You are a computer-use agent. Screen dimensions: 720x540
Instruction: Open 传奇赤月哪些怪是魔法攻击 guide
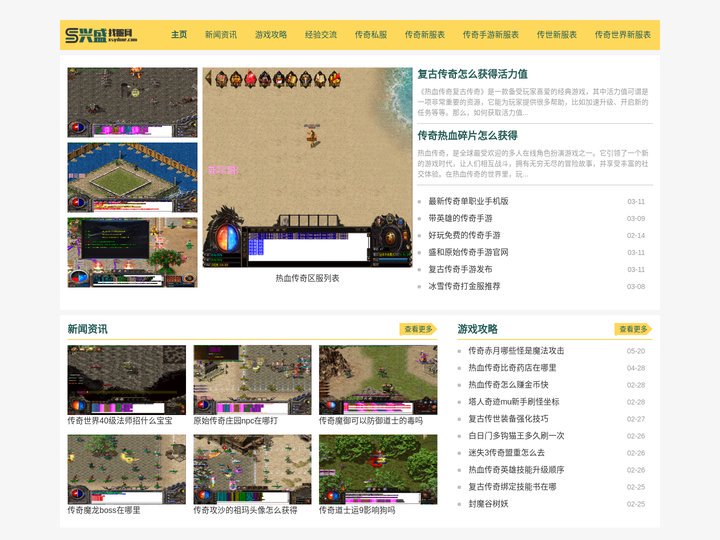pos(516,351)
